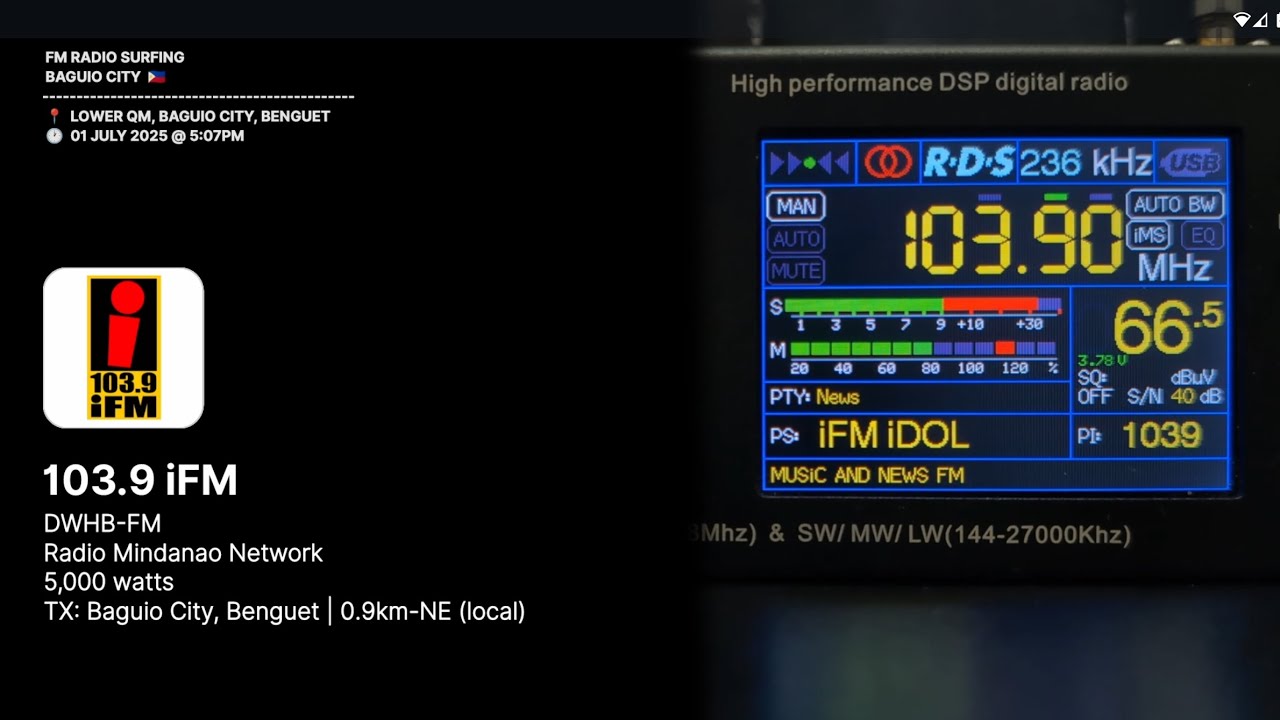
Task: Click the Wi-Fi status bar icon
Action: point(1242,20)
